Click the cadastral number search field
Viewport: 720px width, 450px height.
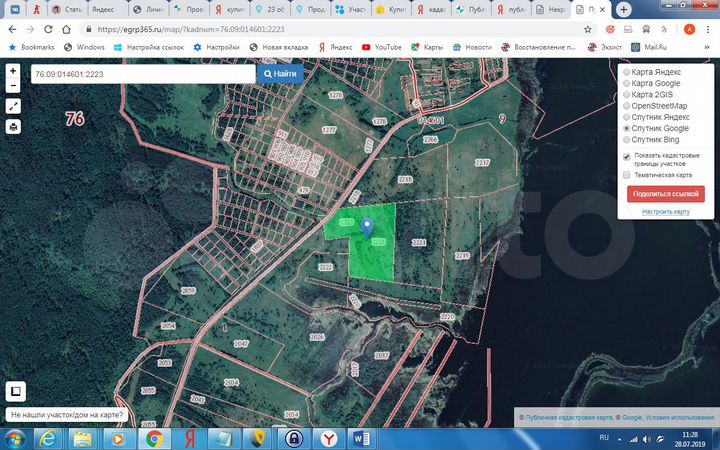142,74
